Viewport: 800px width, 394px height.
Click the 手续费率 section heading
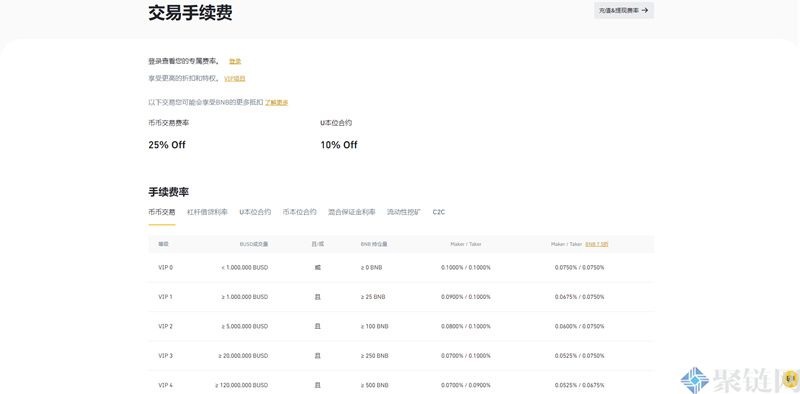[x=169, y=192]
